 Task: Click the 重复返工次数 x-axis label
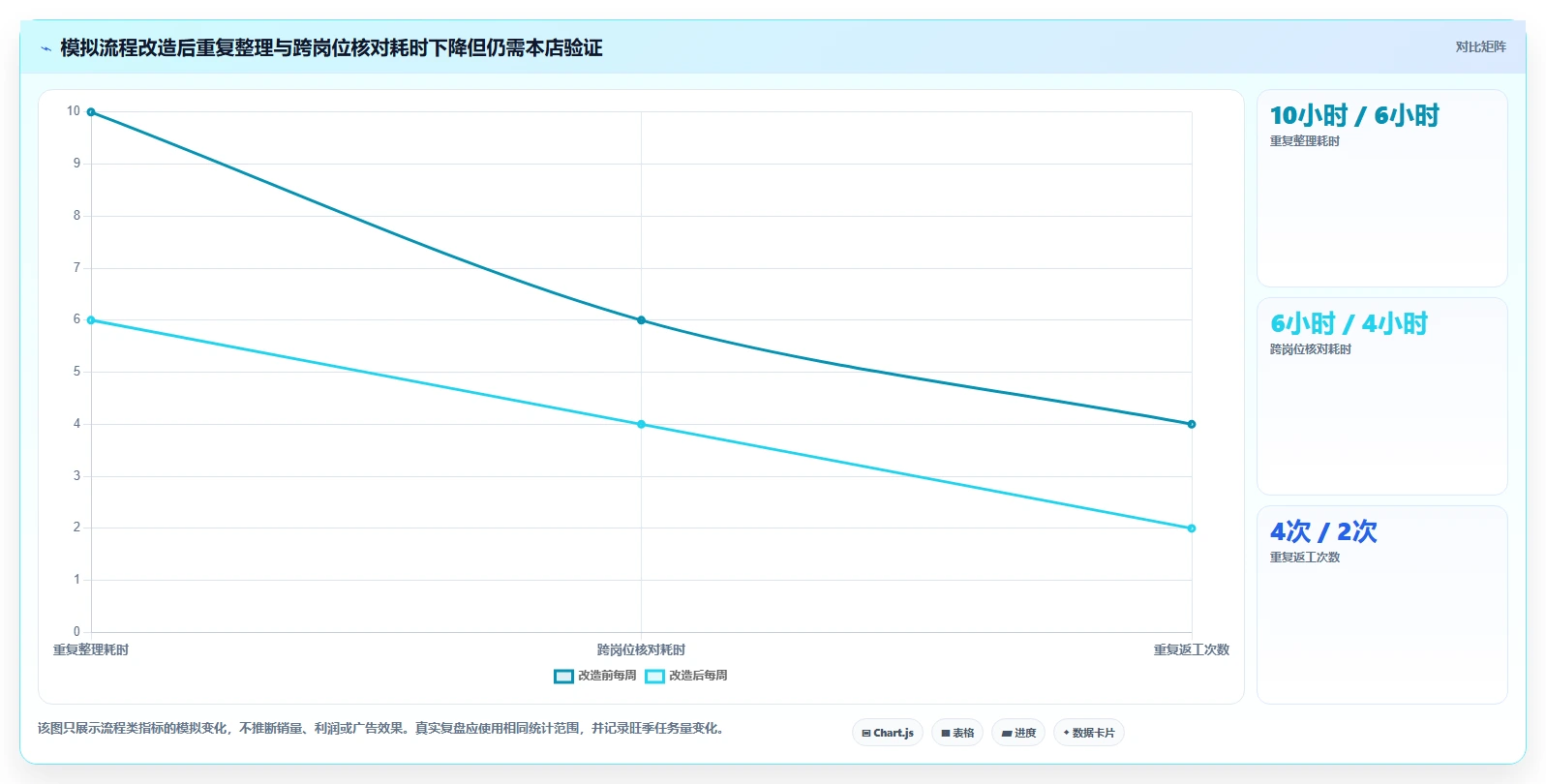click(x=1192, y=649)
